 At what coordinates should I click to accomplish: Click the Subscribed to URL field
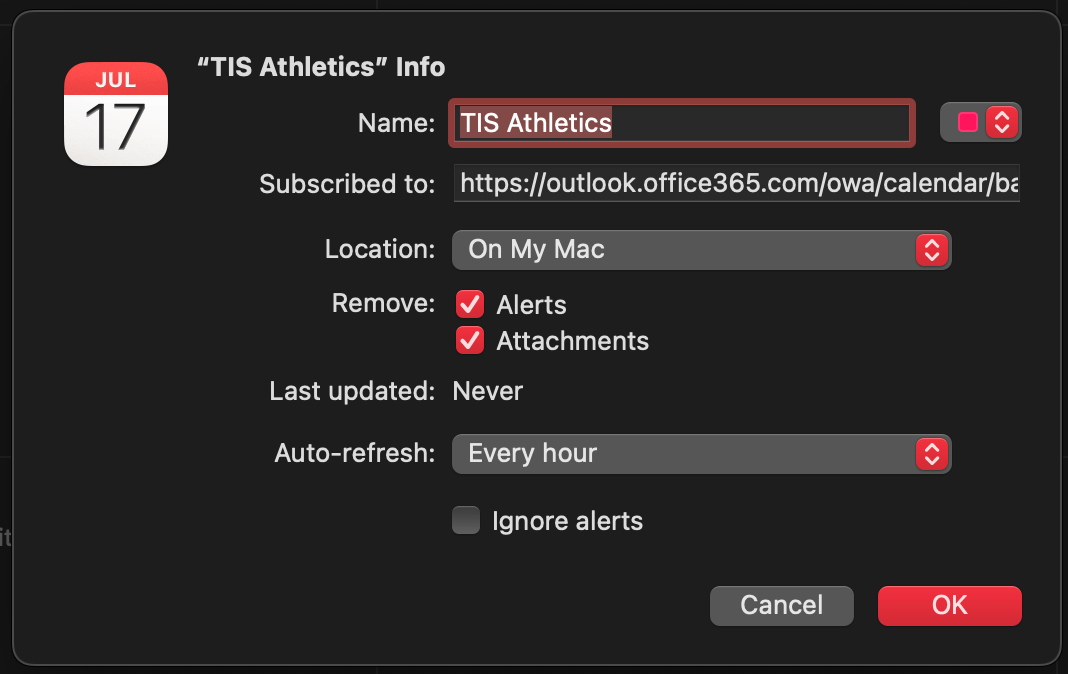click(x=736, y=184)
